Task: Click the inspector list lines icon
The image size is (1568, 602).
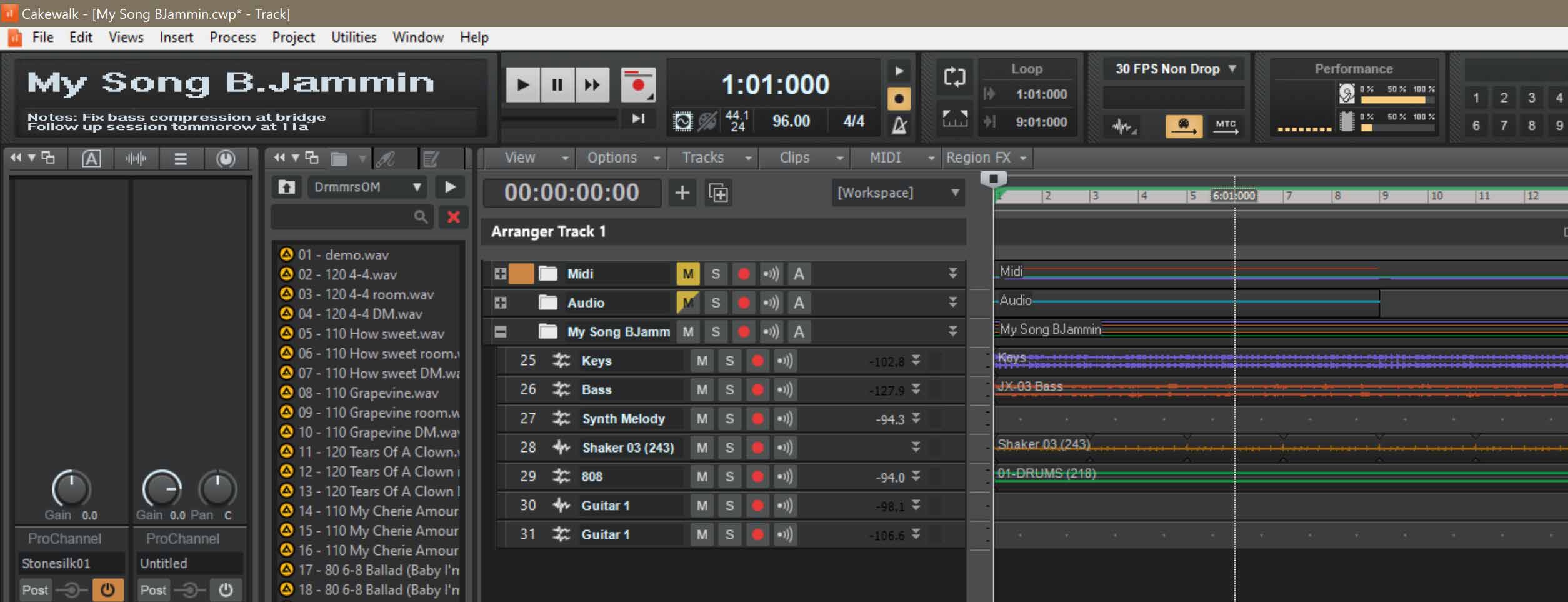Action: pos(181,159)
